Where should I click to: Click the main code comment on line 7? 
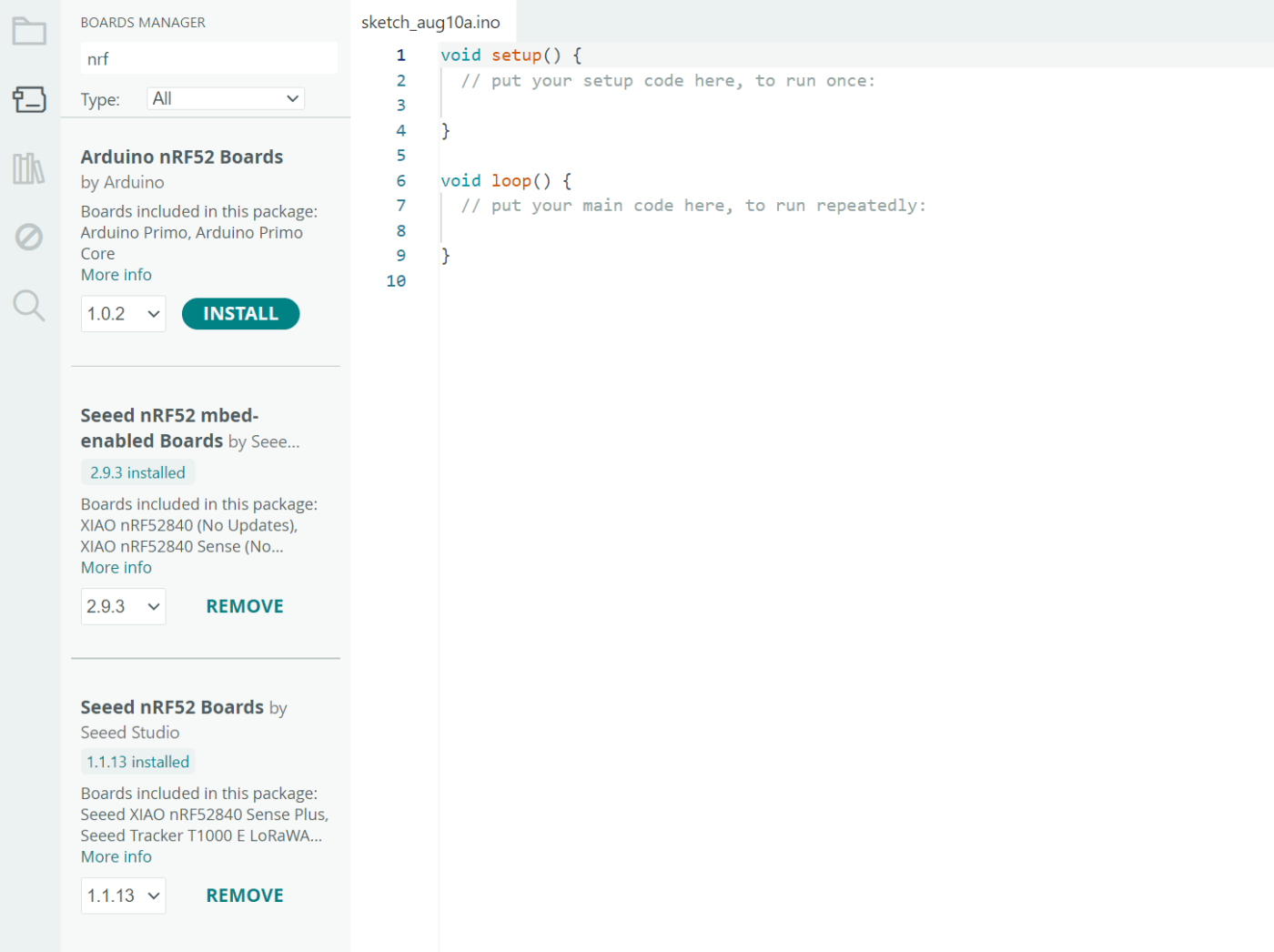coord(693,206)
